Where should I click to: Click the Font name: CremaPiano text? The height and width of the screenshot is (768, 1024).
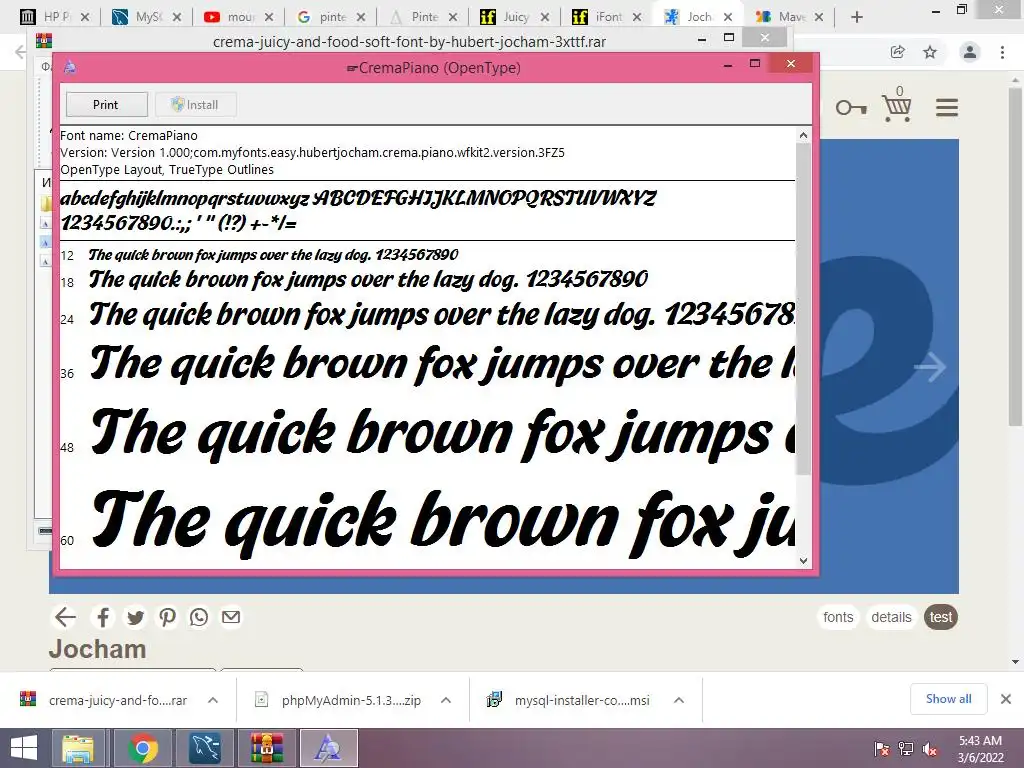point(129,136)
